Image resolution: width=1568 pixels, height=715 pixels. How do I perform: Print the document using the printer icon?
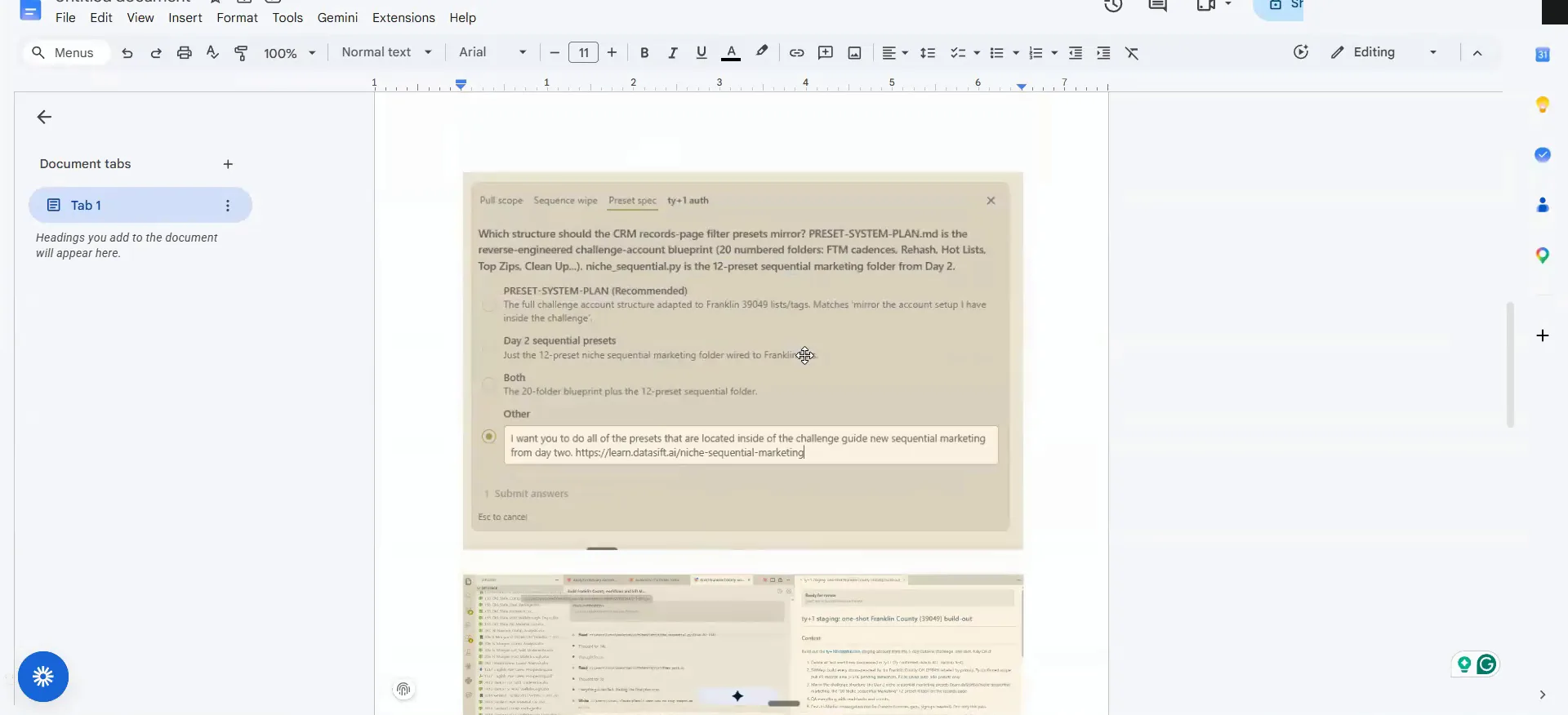pyautogui.click(x=185, y=53)
